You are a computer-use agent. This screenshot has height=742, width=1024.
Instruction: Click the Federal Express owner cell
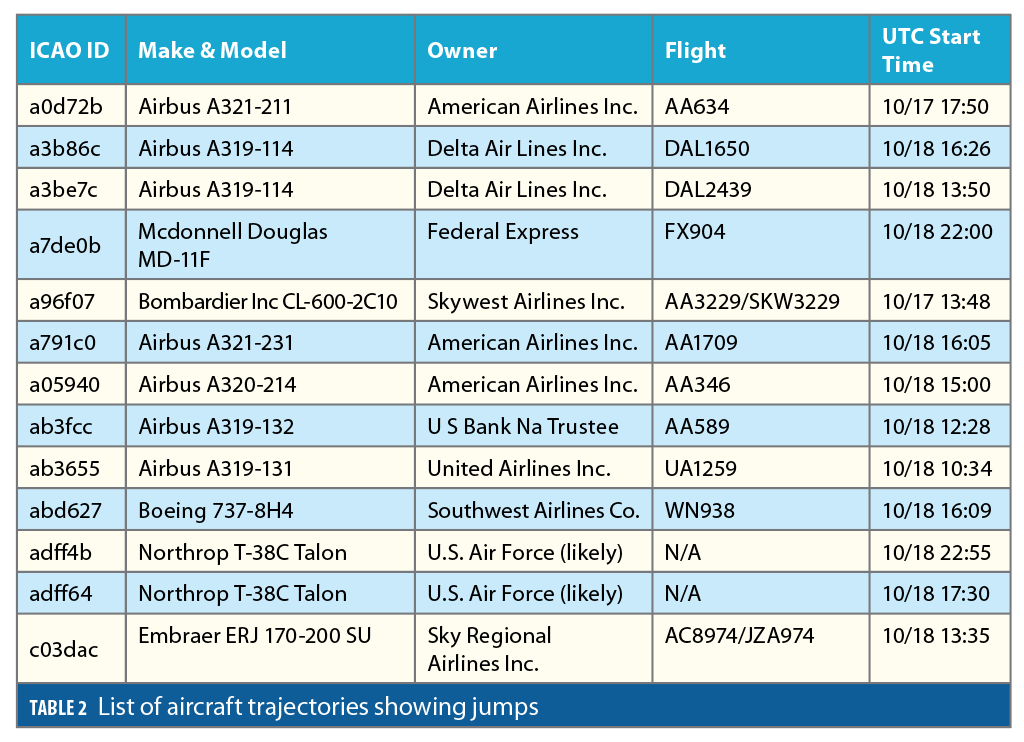click(503, 232)
